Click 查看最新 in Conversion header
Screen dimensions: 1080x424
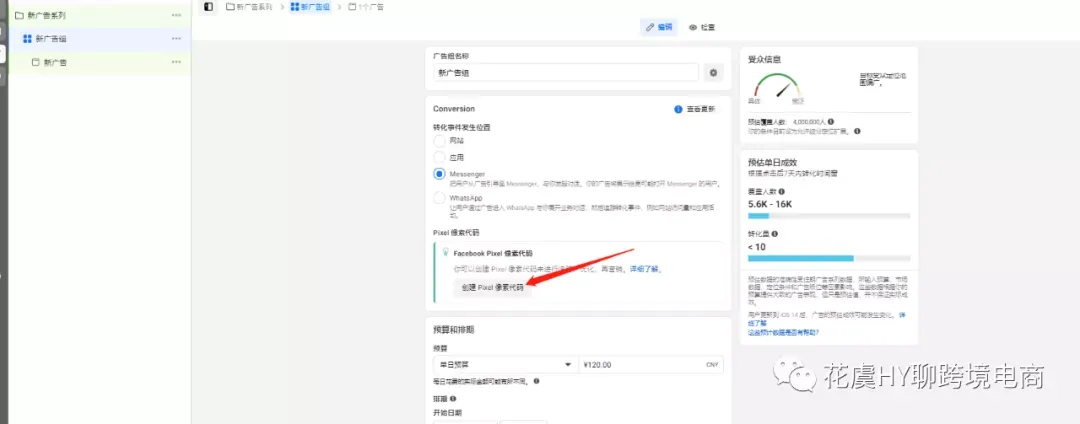(x=700, y=109)
